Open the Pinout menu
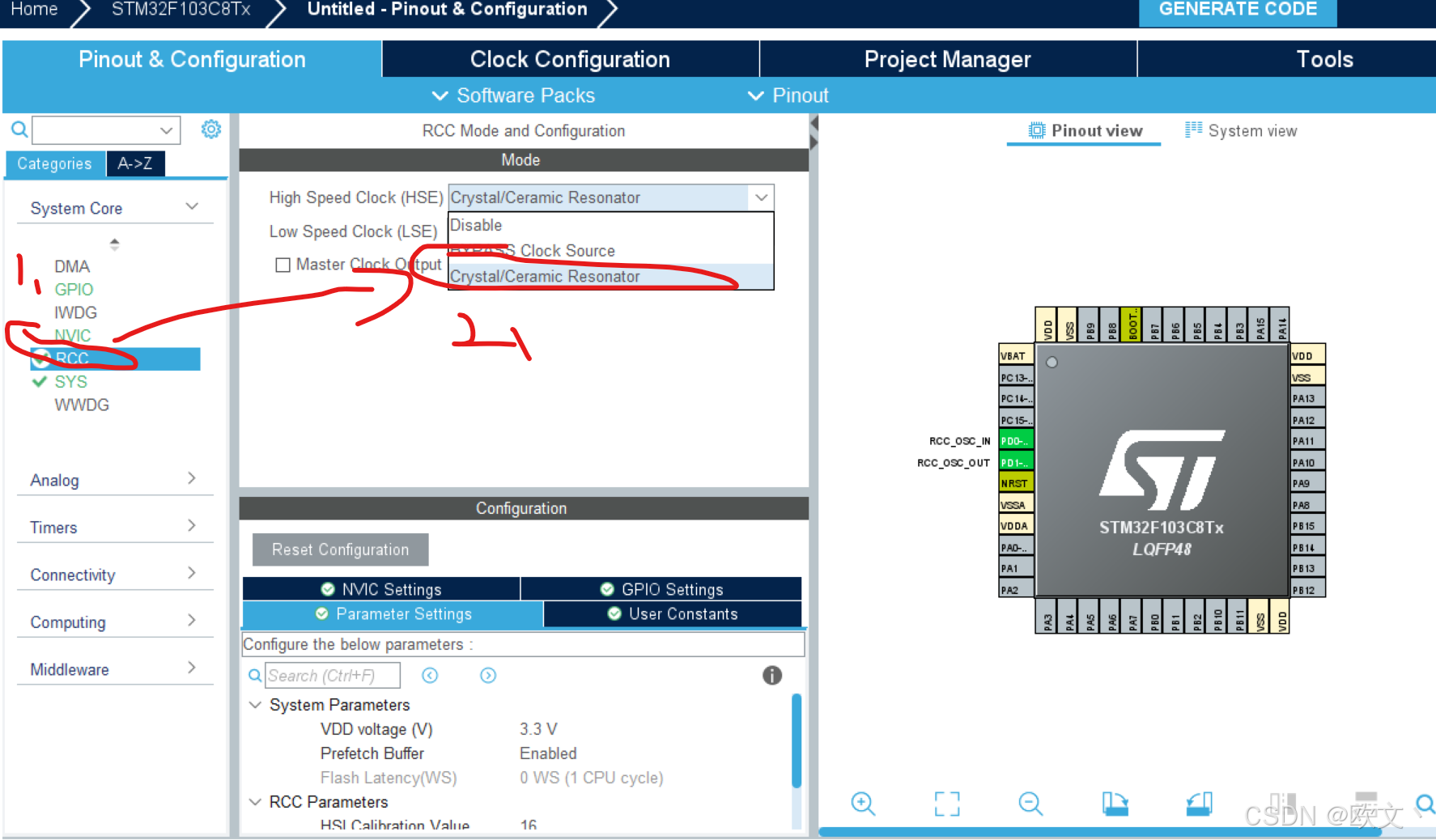Viewport: 1436px width, 840px height. (x=788, y=95)
